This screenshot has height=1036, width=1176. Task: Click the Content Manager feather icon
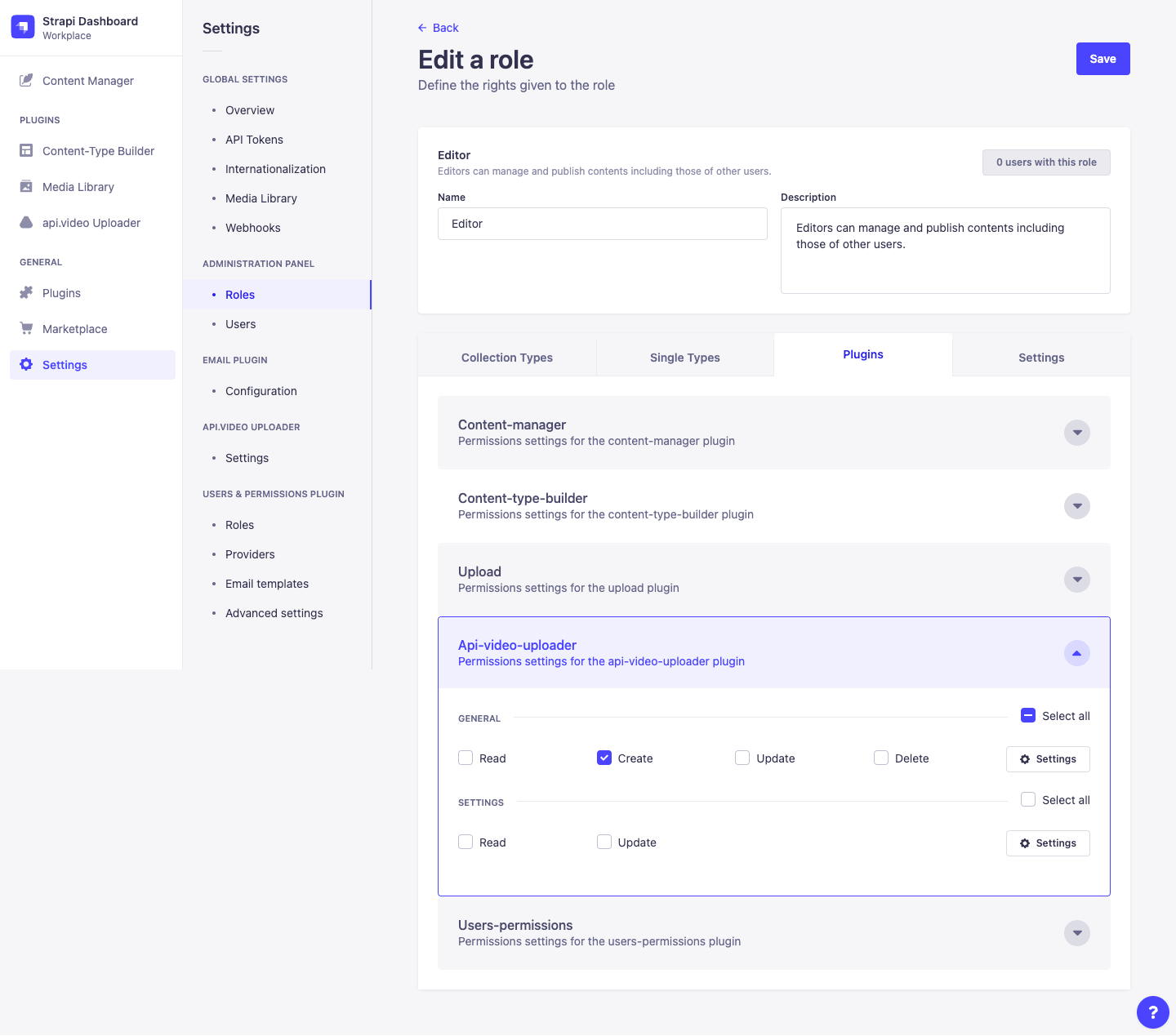click(x=26, y=80)
